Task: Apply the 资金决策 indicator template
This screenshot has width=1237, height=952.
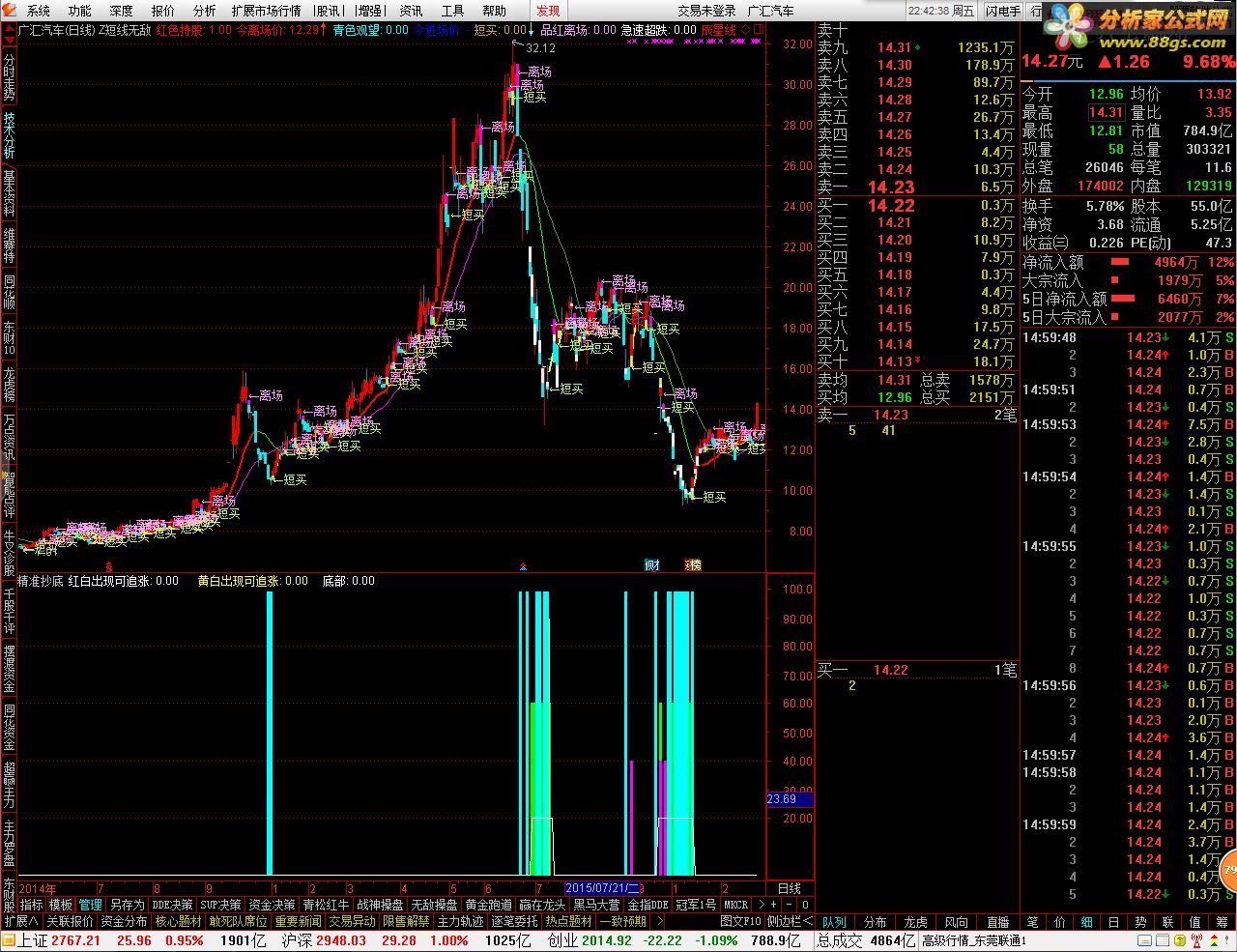Action: pyautogui.click(x=272, y=906)
